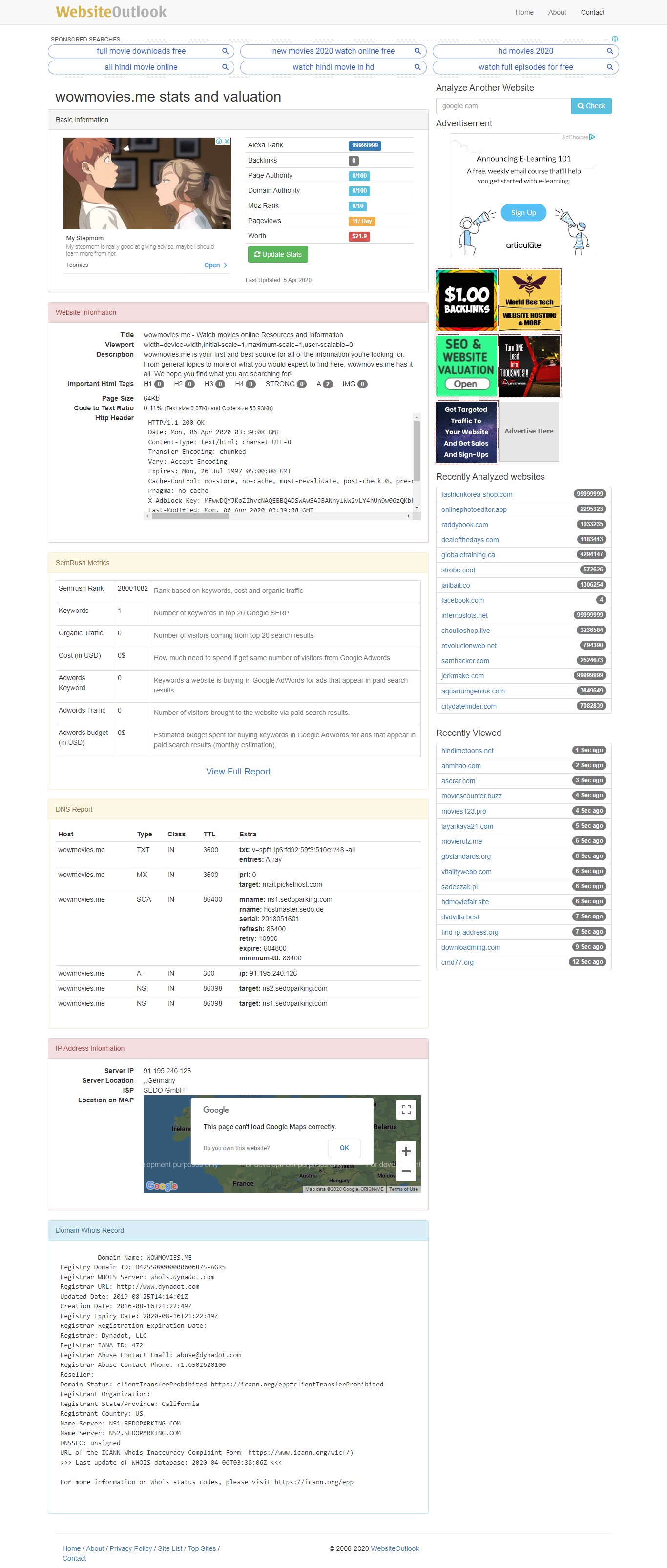Open map Terms of Use
The height and width of the screenshot is (1568, 667).
(403, 1189)
